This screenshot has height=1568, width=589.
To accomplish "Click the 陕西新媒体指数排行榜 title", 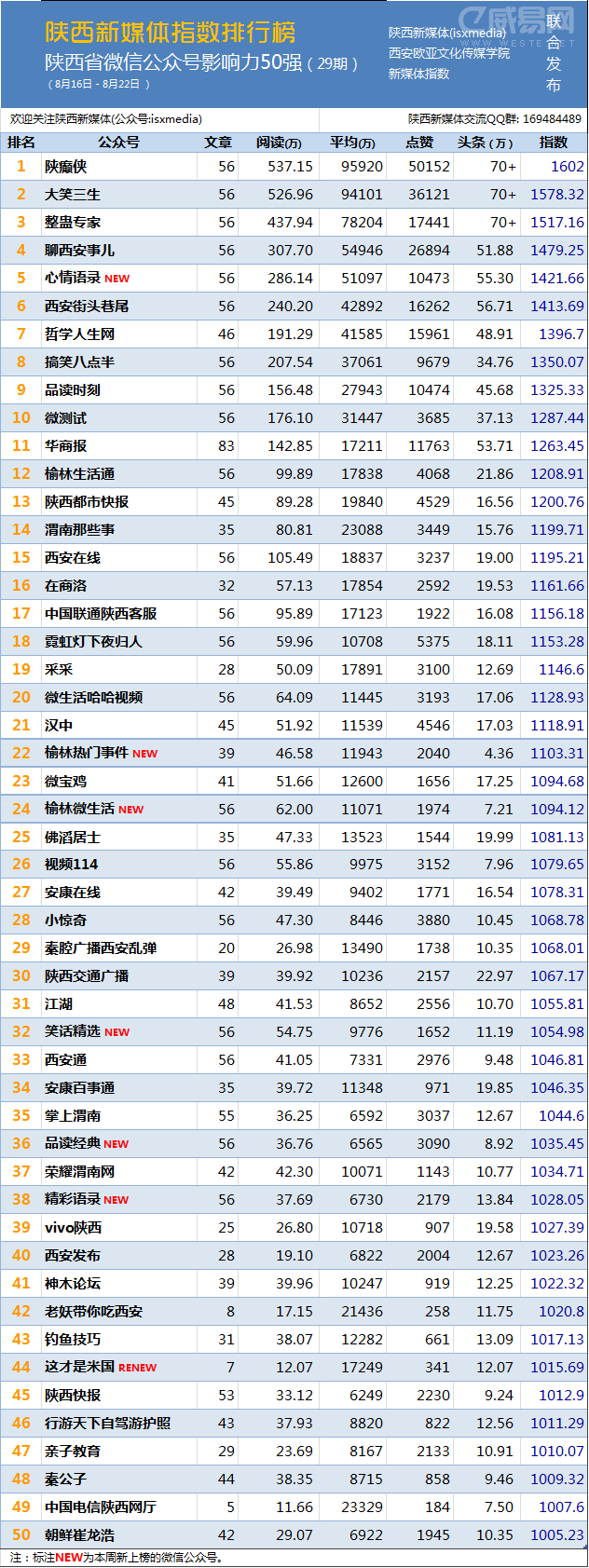I will click(170, 33).
